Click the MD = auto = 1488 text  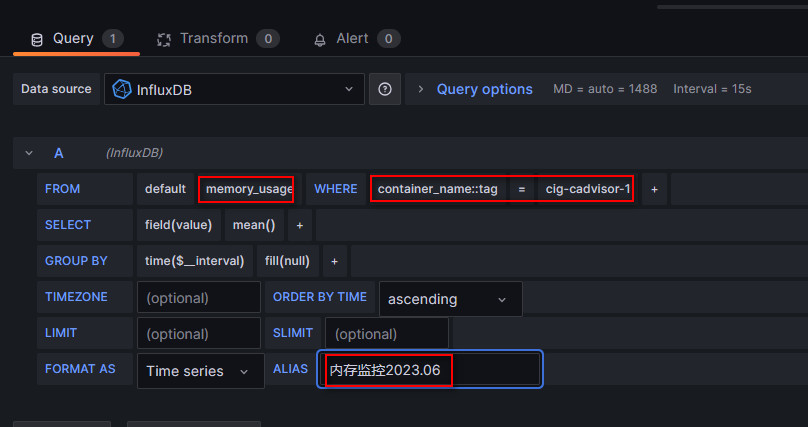[605, 89]
